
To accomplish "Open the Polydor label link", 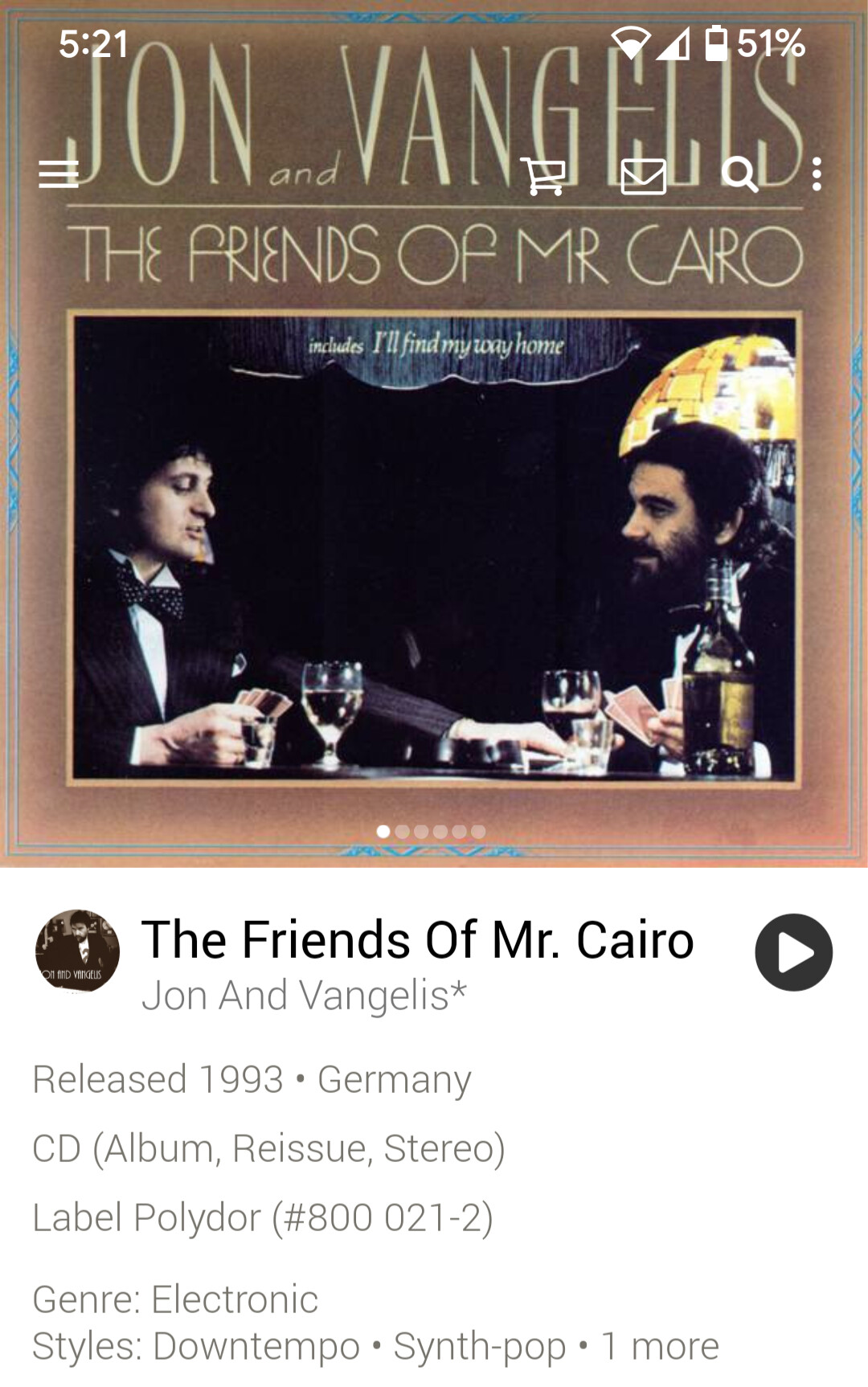I will (x=197, y=1217).
